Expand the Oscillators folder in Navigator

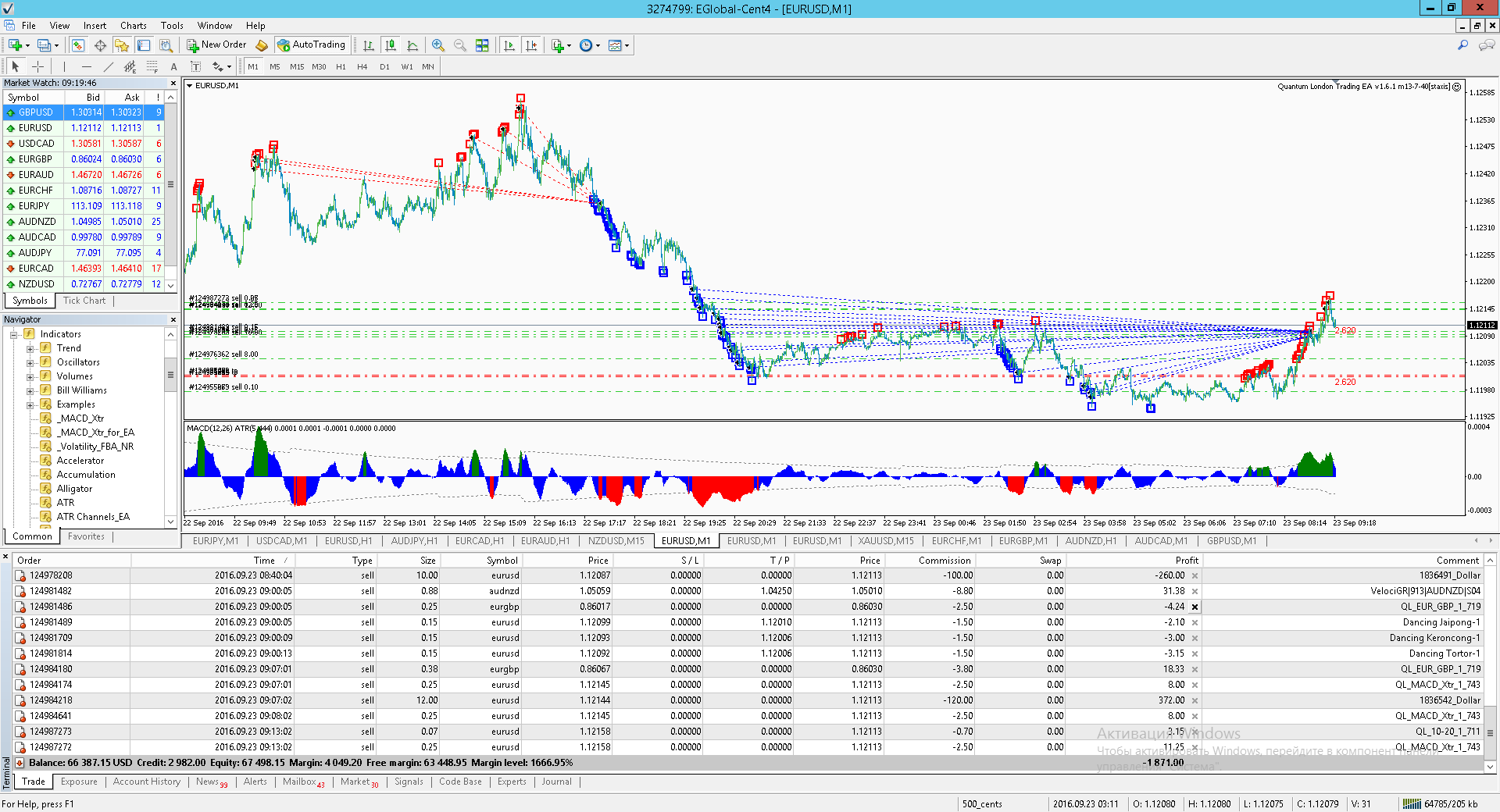30,362
